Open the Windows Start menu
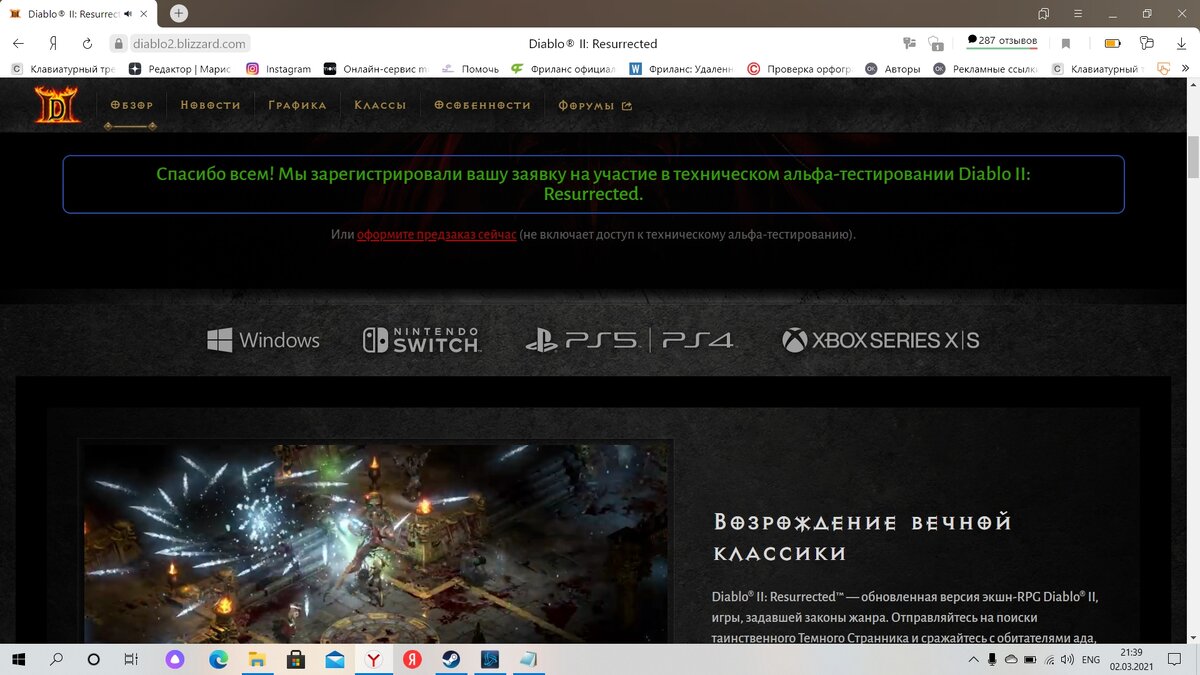 coord(19,660)
